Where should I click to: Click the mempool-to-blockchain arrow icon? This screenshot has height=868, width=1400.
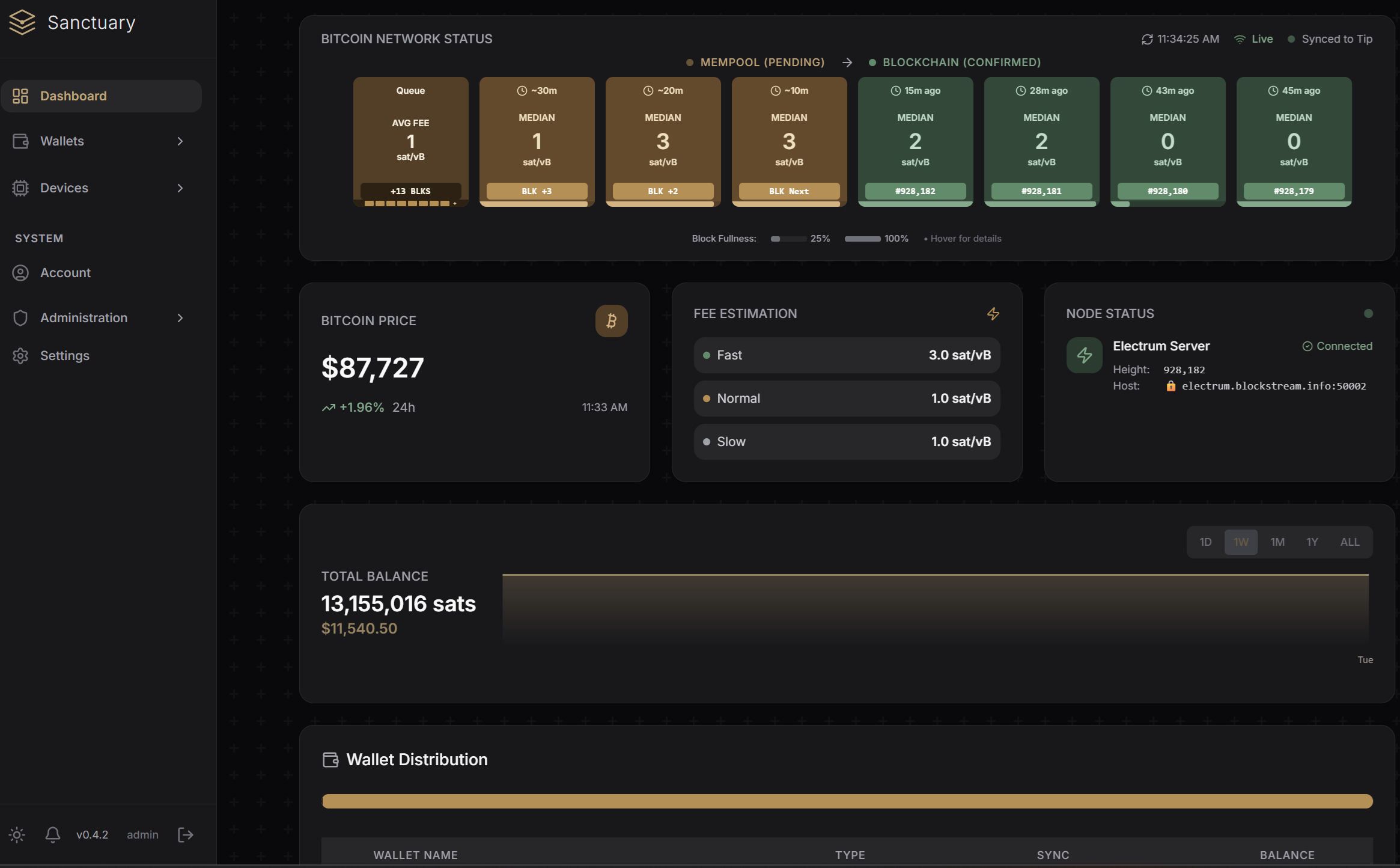coord(847,63)
